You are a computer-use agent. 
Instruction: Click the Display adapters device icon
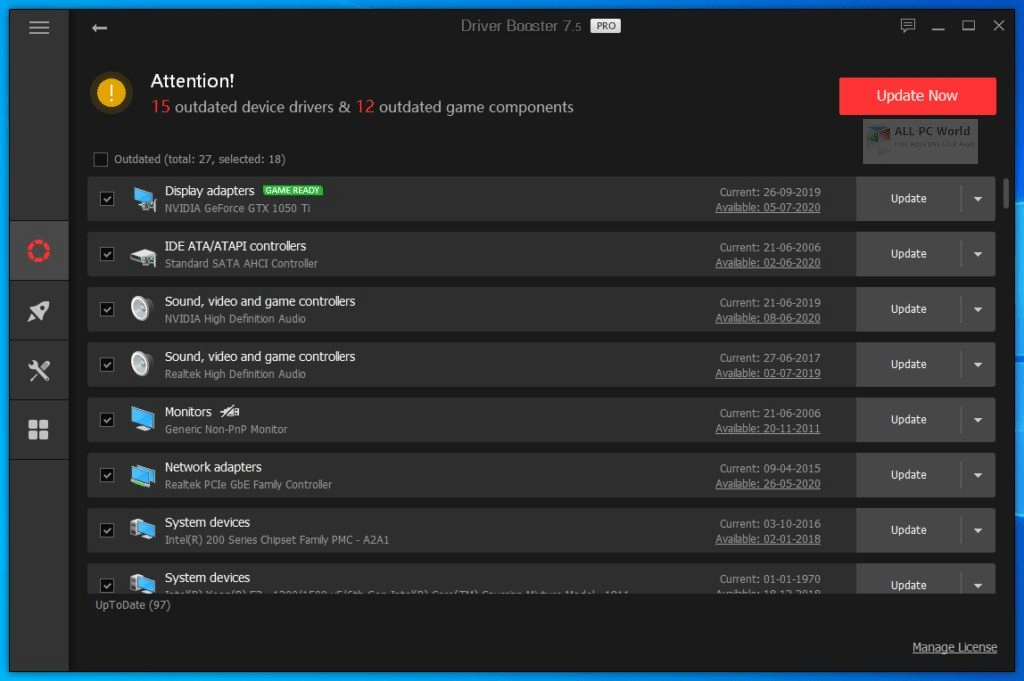point(142,198)
